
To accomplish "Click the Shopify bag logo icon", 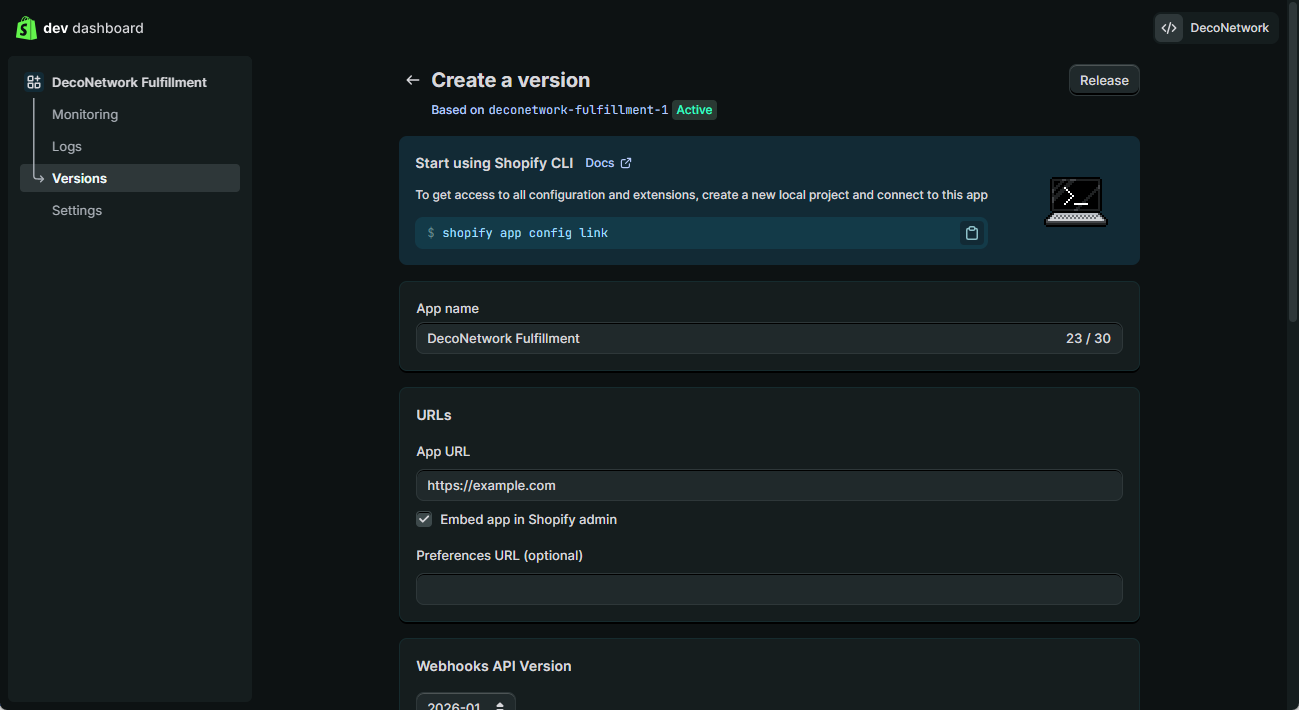I will pyautogui.click(x=26, y=28).
